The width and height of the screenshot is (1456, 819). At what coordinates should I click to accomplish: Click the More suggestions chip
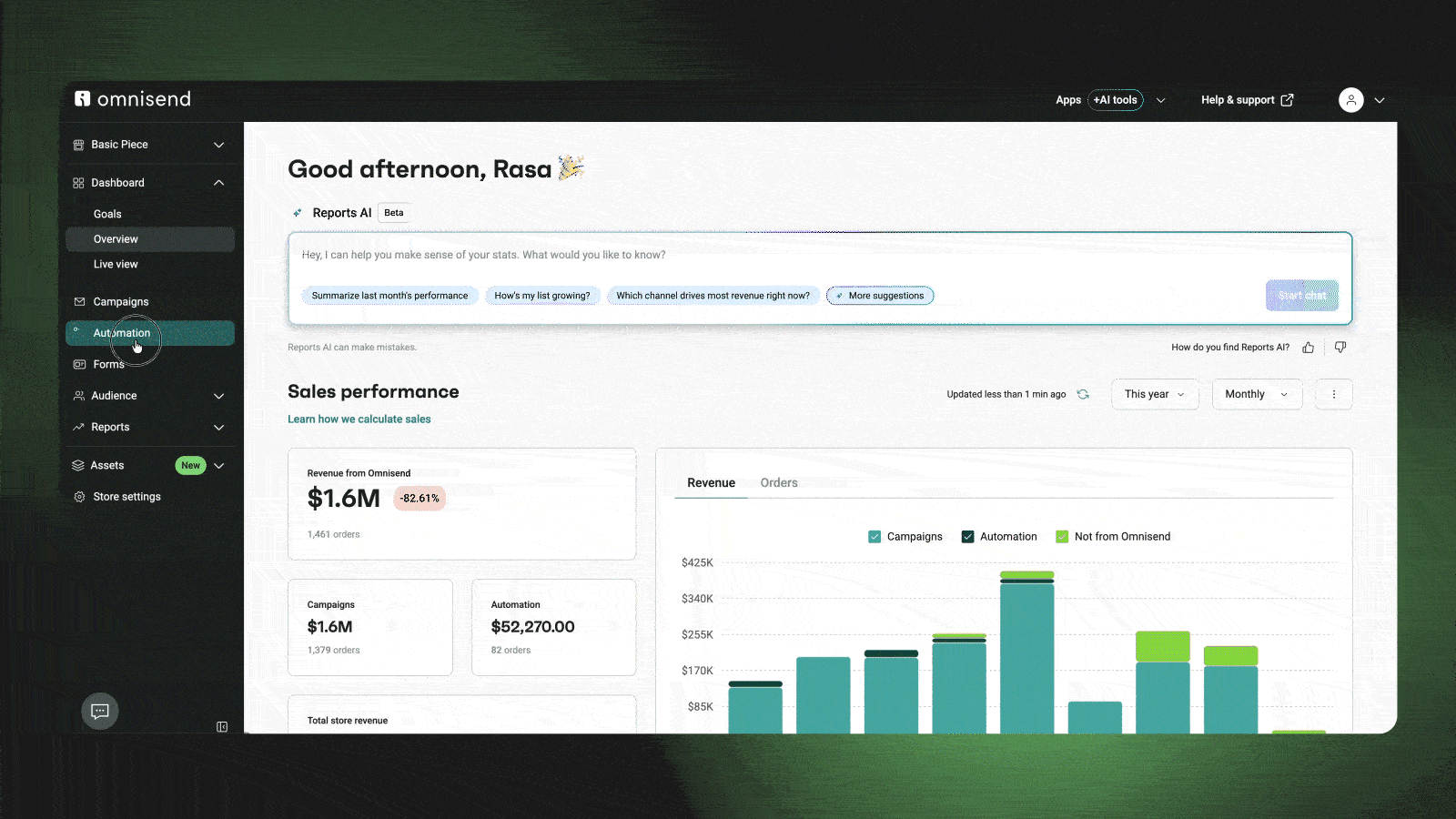click(x=880, y=296)
